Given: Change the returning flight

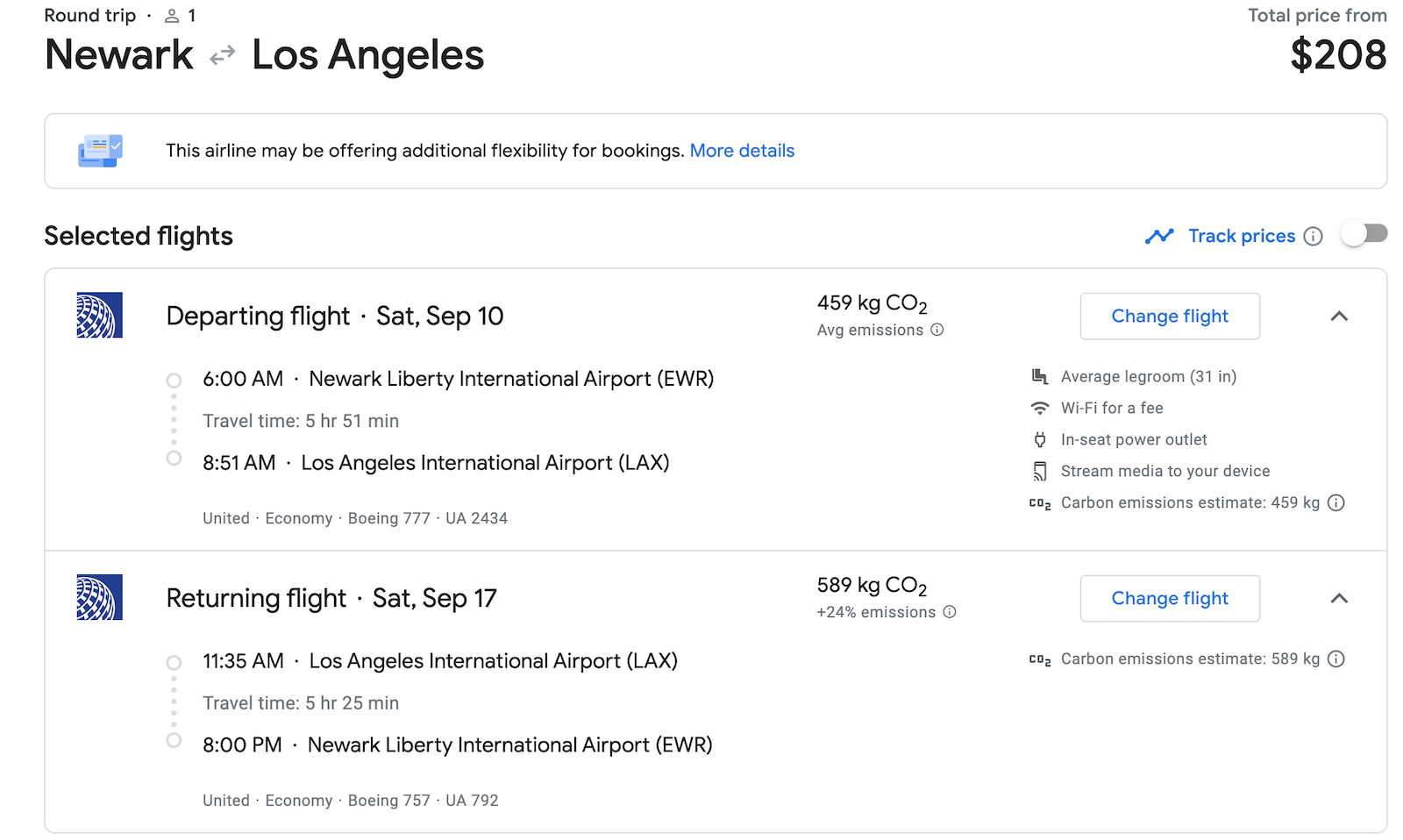Looking at the screenshot, I should tap(1170, 598).
